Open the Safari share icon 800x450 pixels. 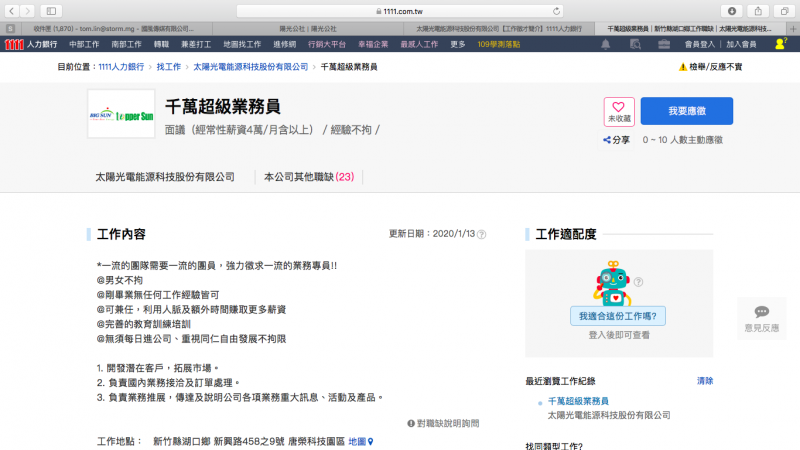758,11
